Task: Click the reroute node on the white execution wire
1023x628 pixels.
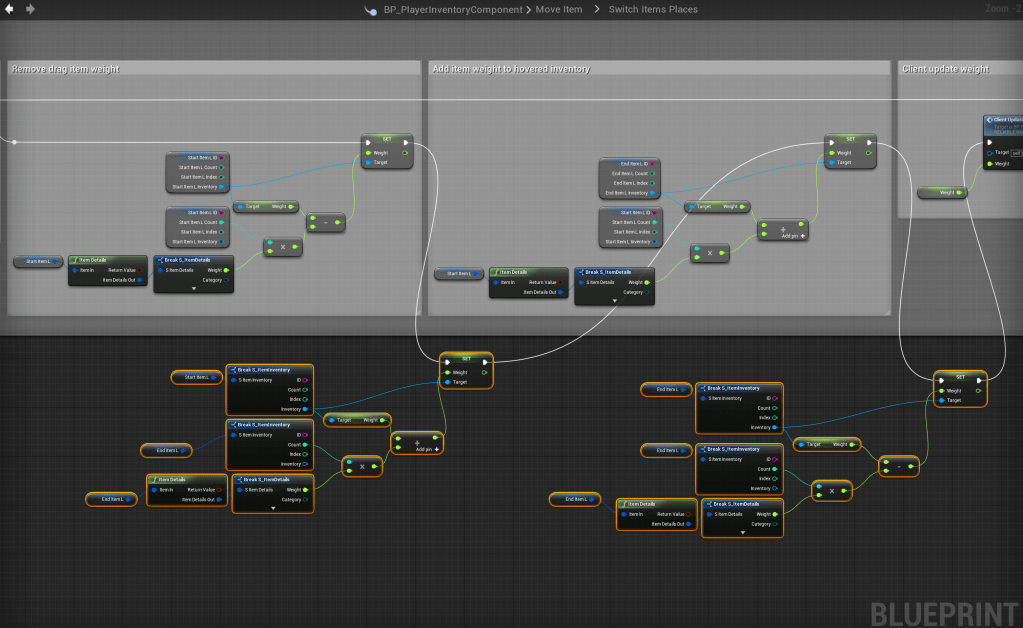Action: [14, 142]
